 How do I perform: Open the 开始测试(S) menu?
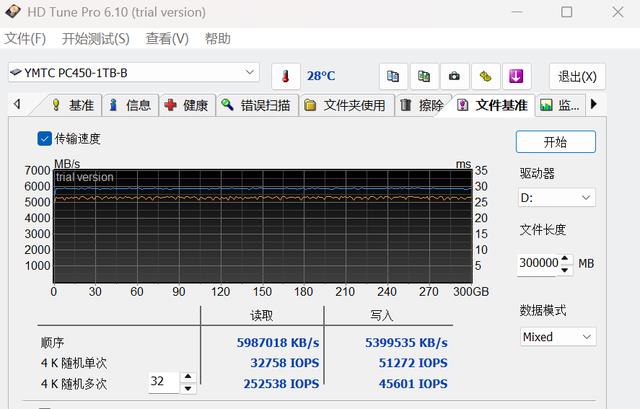pyautogui.click(x=95, y=39)
